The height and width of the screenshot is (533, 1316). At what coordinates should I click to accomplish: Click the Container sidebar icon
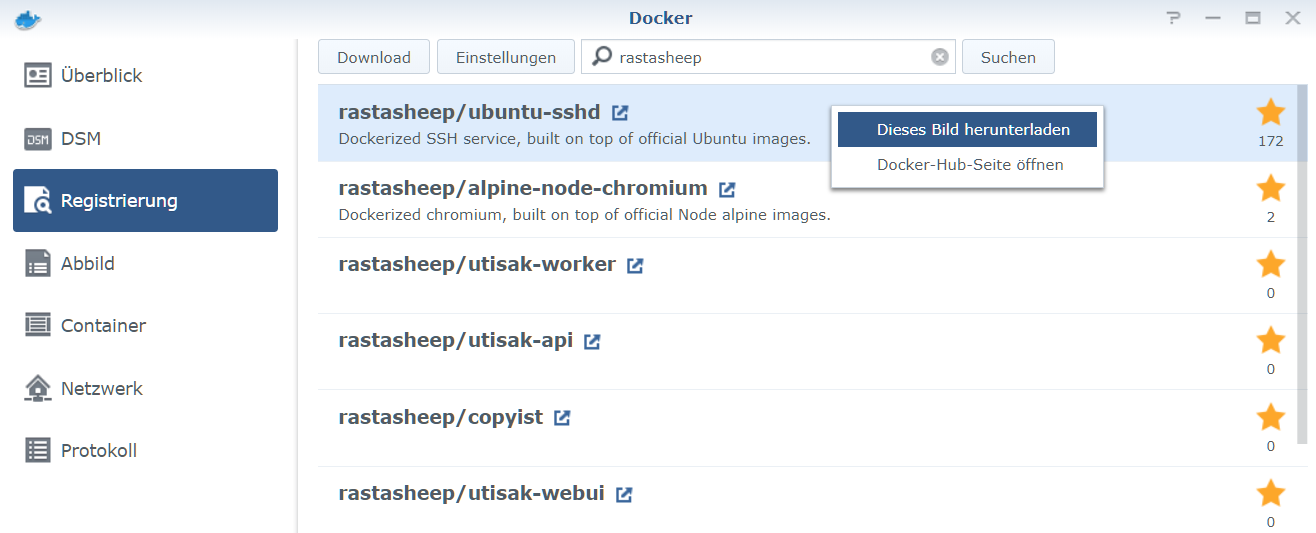click(x=38, y=325)
